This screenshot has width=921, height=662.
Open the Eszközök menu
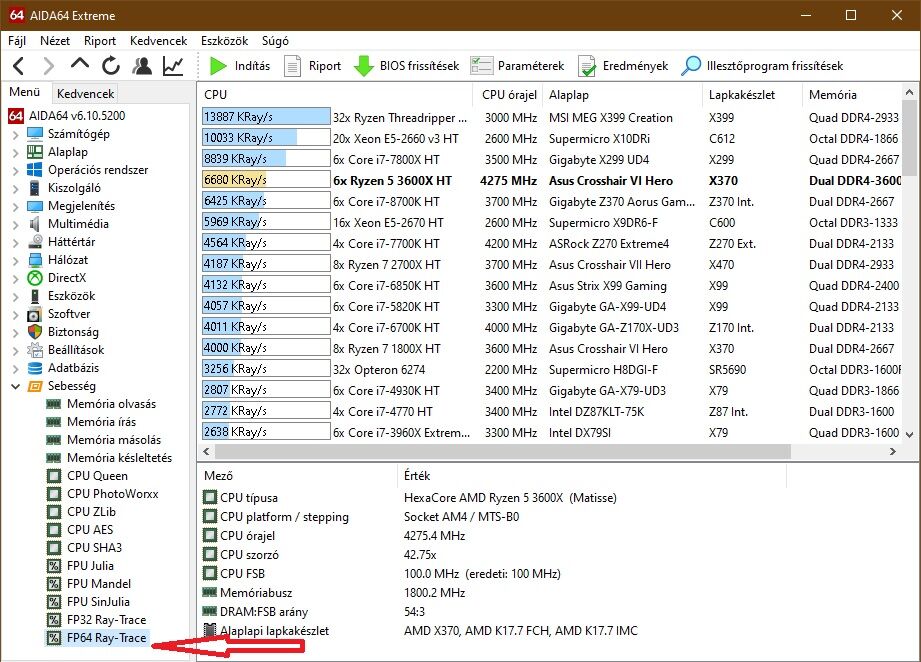(x=224, y=41)
